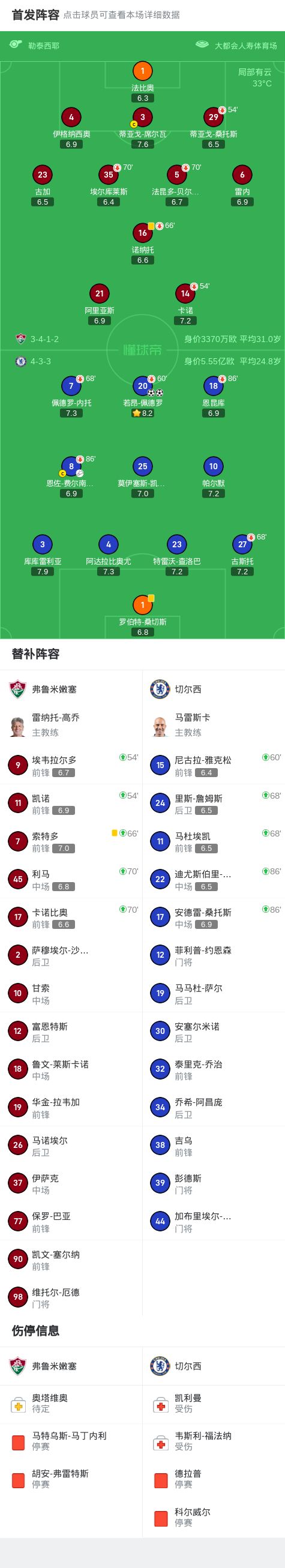Open substitute 索特多's number 7 entry

pyautogui.click(x=71, y=842)
